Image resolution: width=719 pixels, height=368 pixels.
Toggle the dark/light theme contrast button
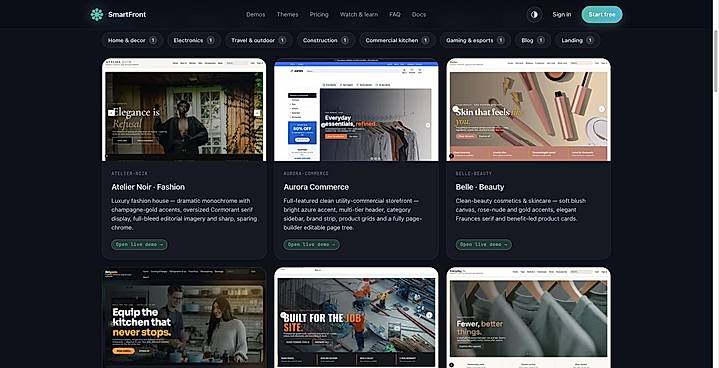tap(534, 15)
